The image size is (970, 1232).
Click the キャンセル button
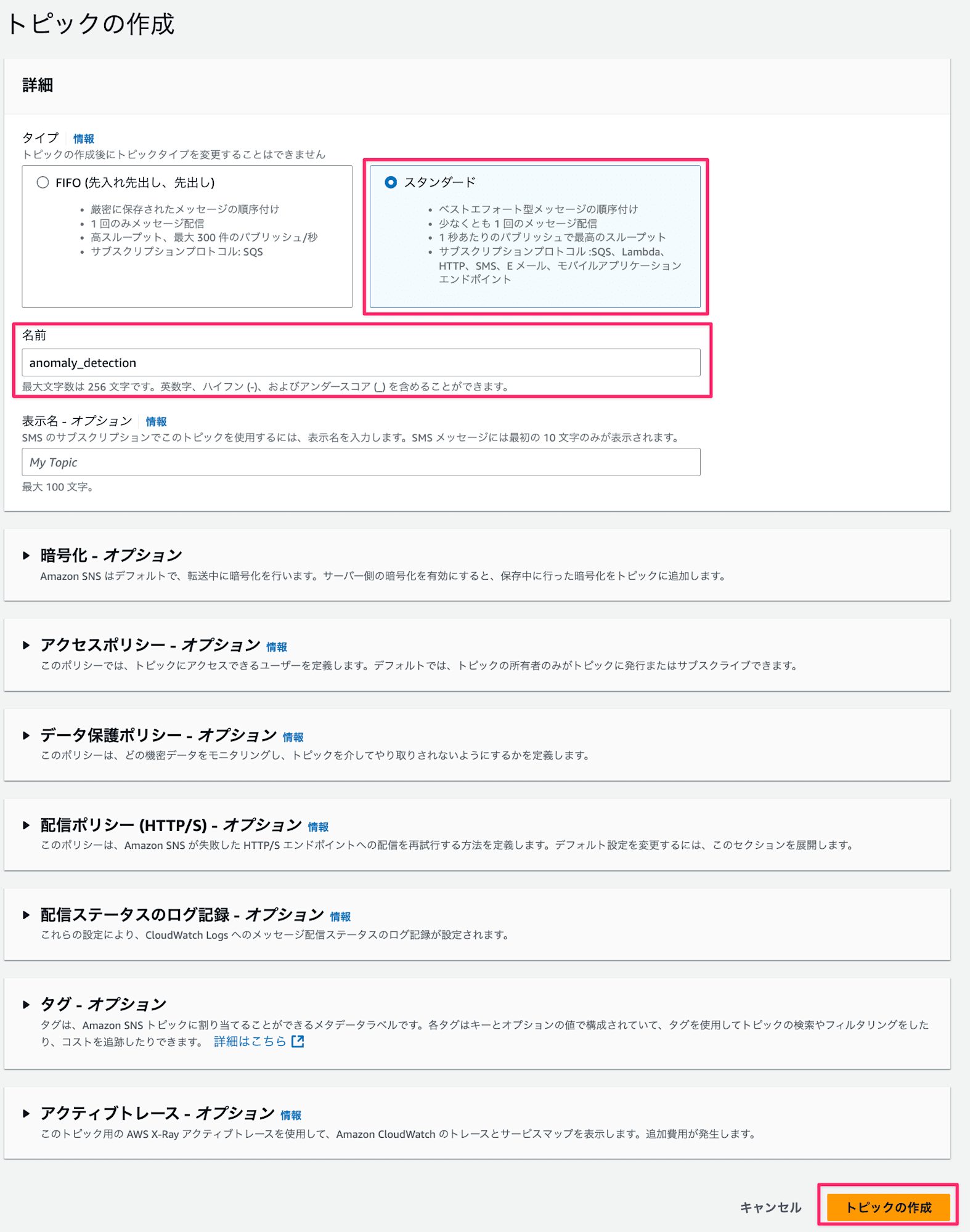click(770, 1207)
